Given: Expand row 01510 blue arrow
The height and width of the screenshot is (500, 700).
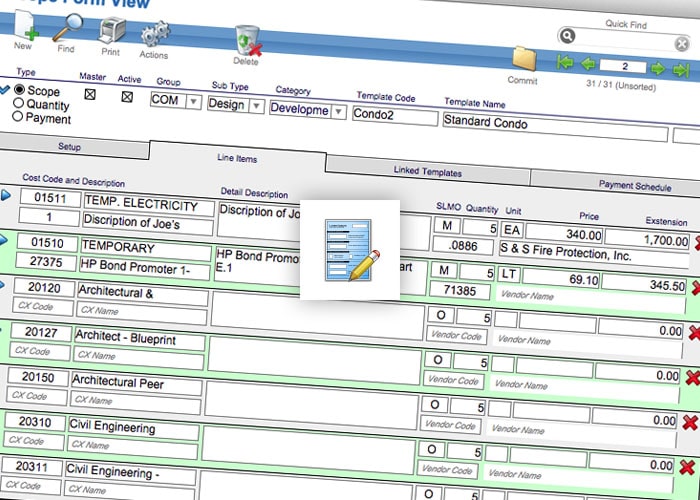Looking at the screenshot, I should pyautogui.click(x=3, y=240).
